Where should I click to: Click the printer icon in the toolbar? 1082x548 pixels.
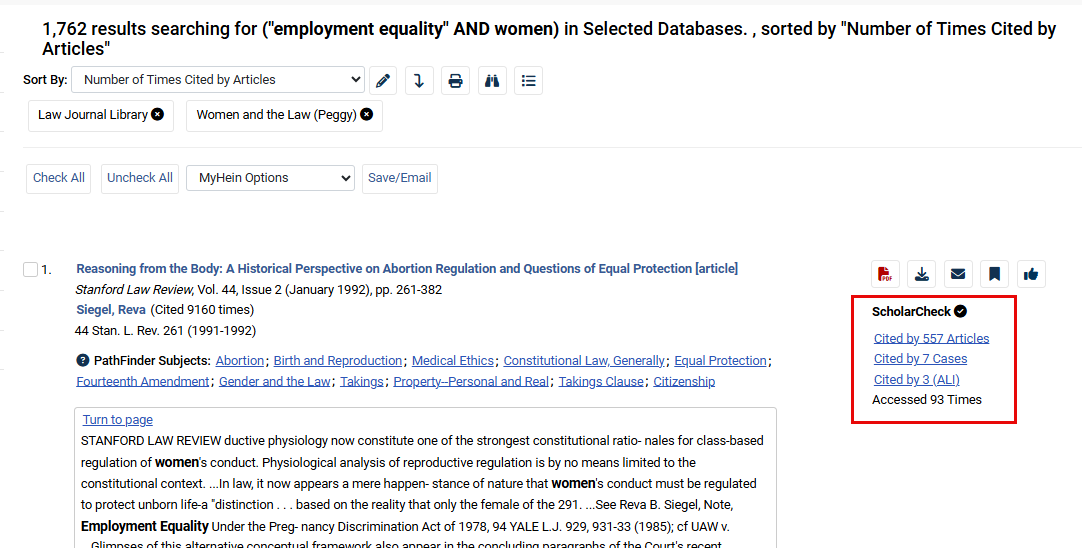point(455,81)
